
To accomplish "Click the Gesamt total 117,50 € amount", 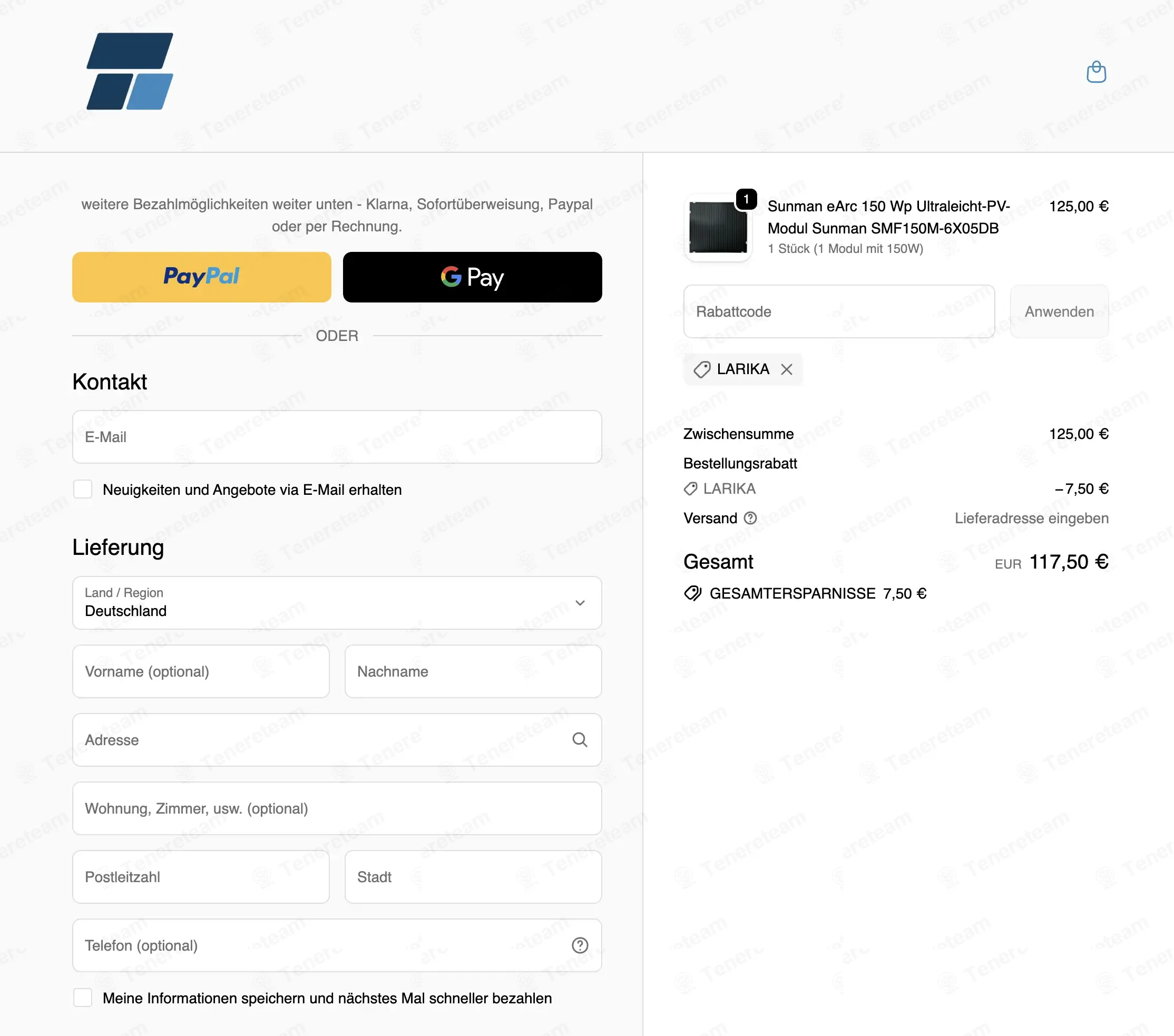I will 1068,562.
